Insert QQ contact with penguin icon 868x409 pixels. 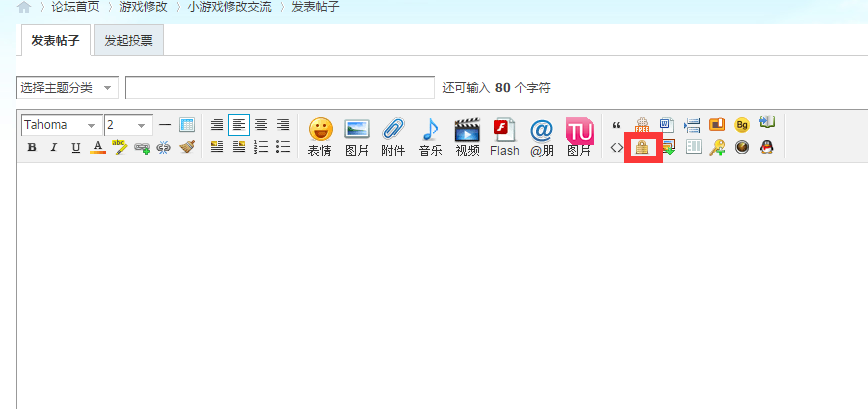(x=767, y=147)
